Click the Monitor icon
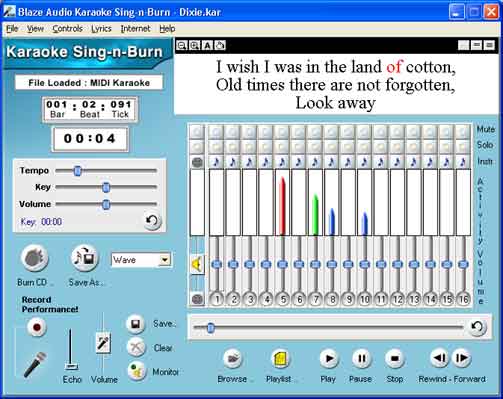The width and height of the screenshot is (503, 399). tap(136, 371)
